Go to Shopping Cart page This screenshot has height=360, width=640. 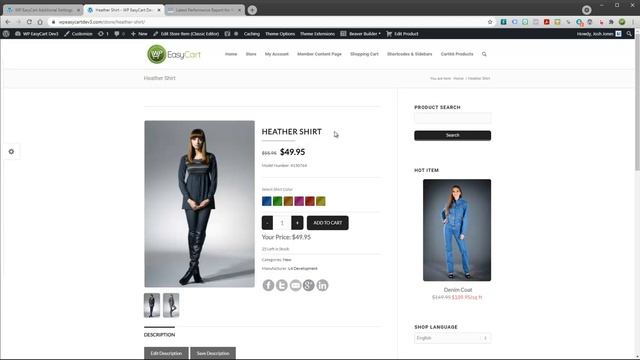pos(364,54)
